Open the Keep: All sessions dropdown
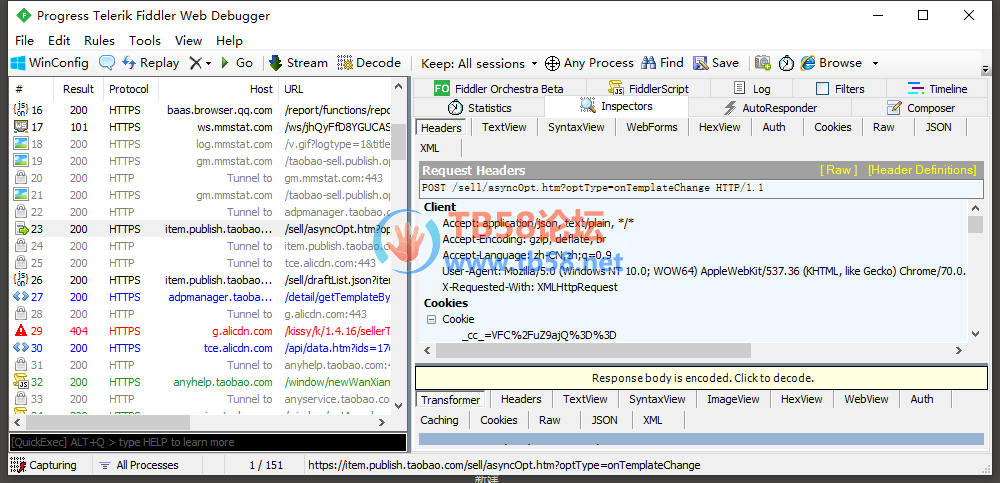 (x=482, y=63)
